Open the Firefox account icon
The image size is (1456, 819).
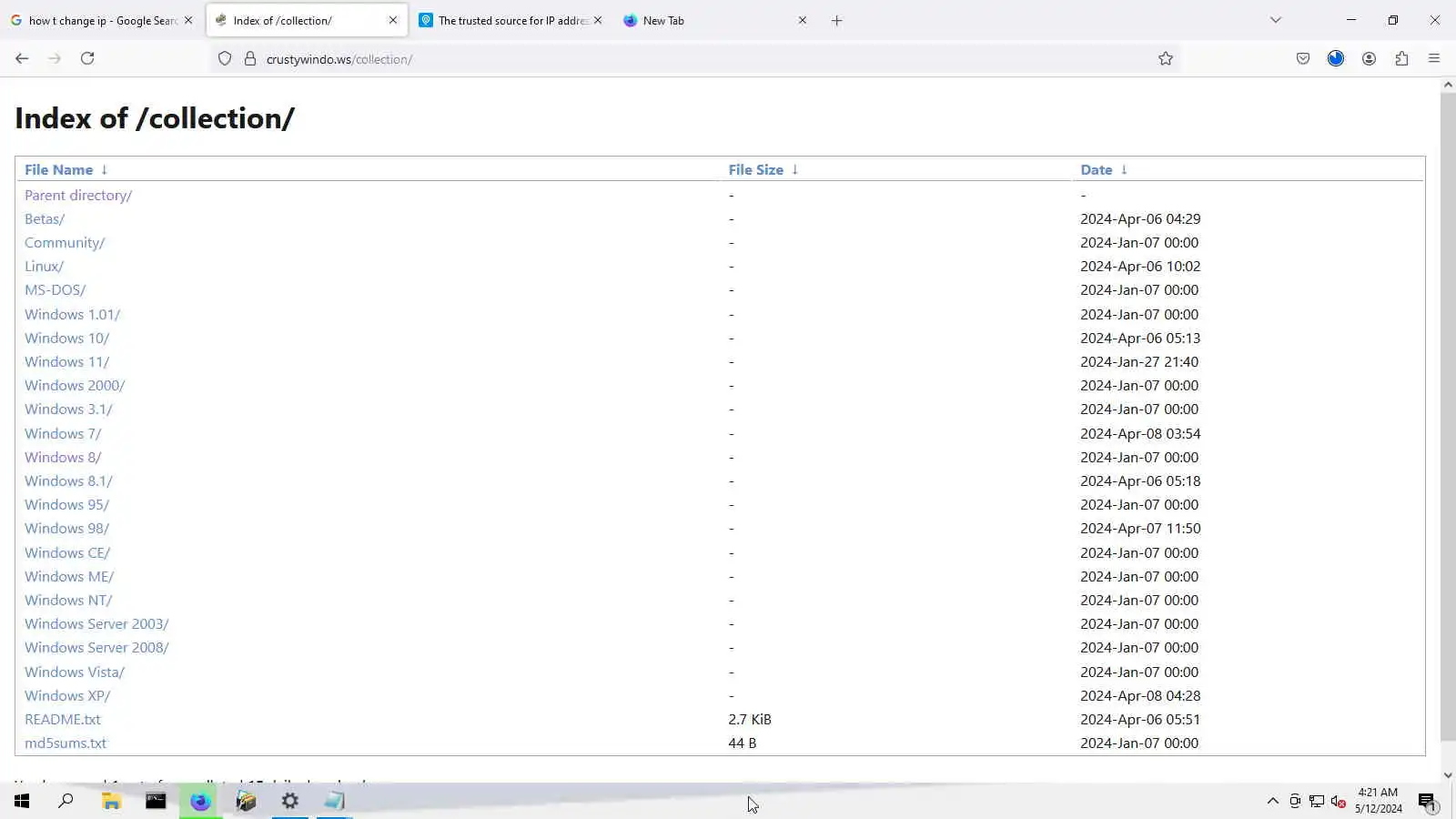(x=1369, y=59)
